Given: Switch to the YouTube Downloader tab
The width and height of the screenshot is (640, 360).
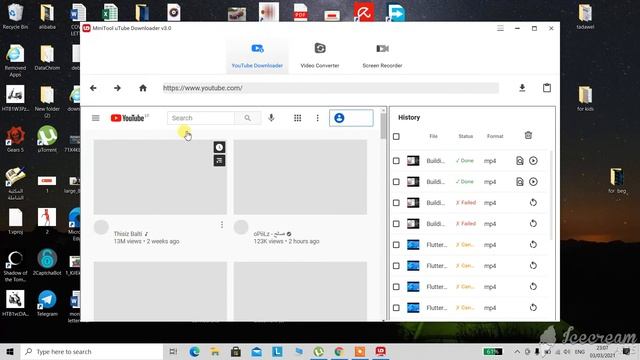Looking at the screenshot, I should tap(257, 56).
